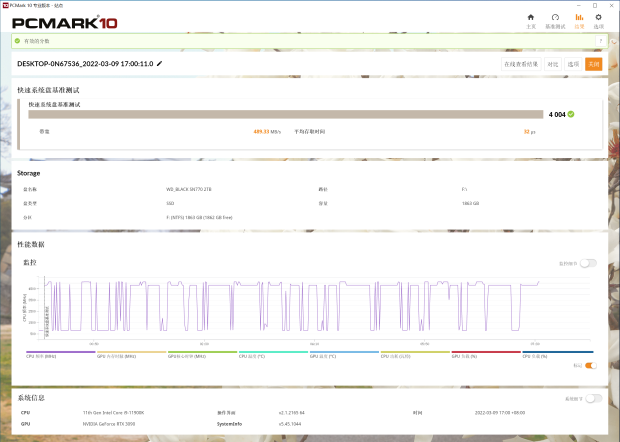Toggle CPU 负载 (%) dark blue legend

point(558,352)
